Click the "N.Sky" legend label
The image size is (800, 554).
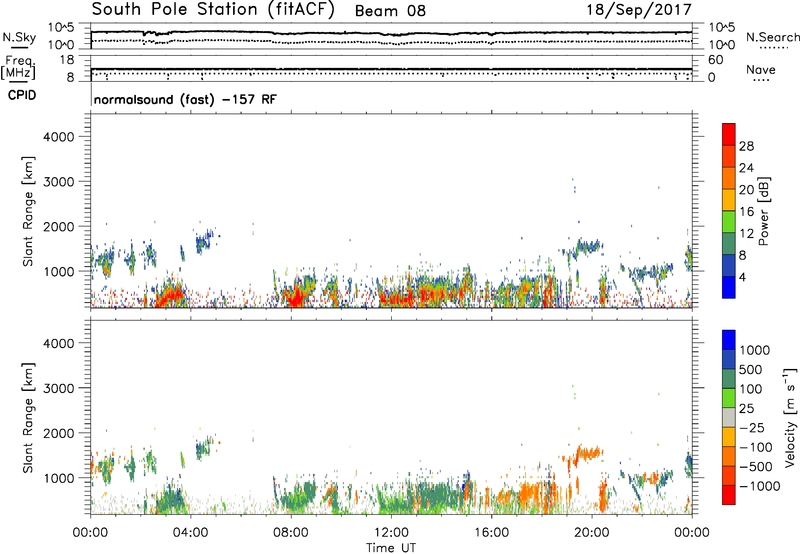click(x=19, y=38)
